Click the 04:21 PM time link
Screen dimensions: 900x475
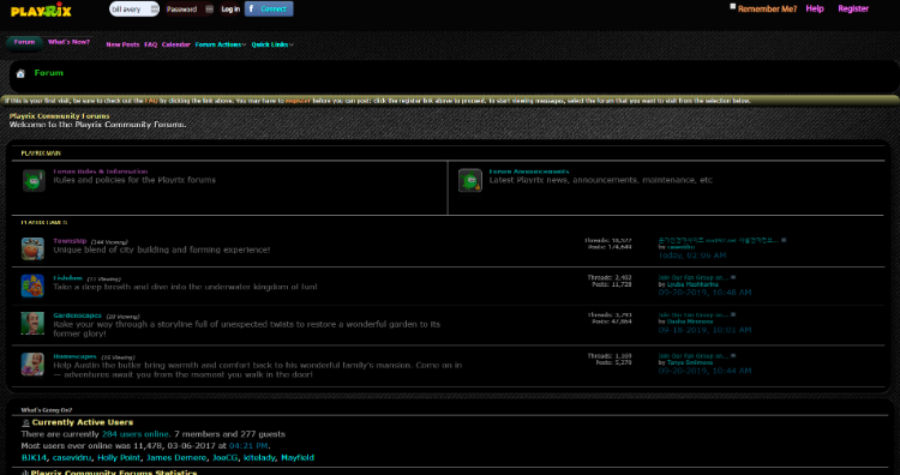248,446
